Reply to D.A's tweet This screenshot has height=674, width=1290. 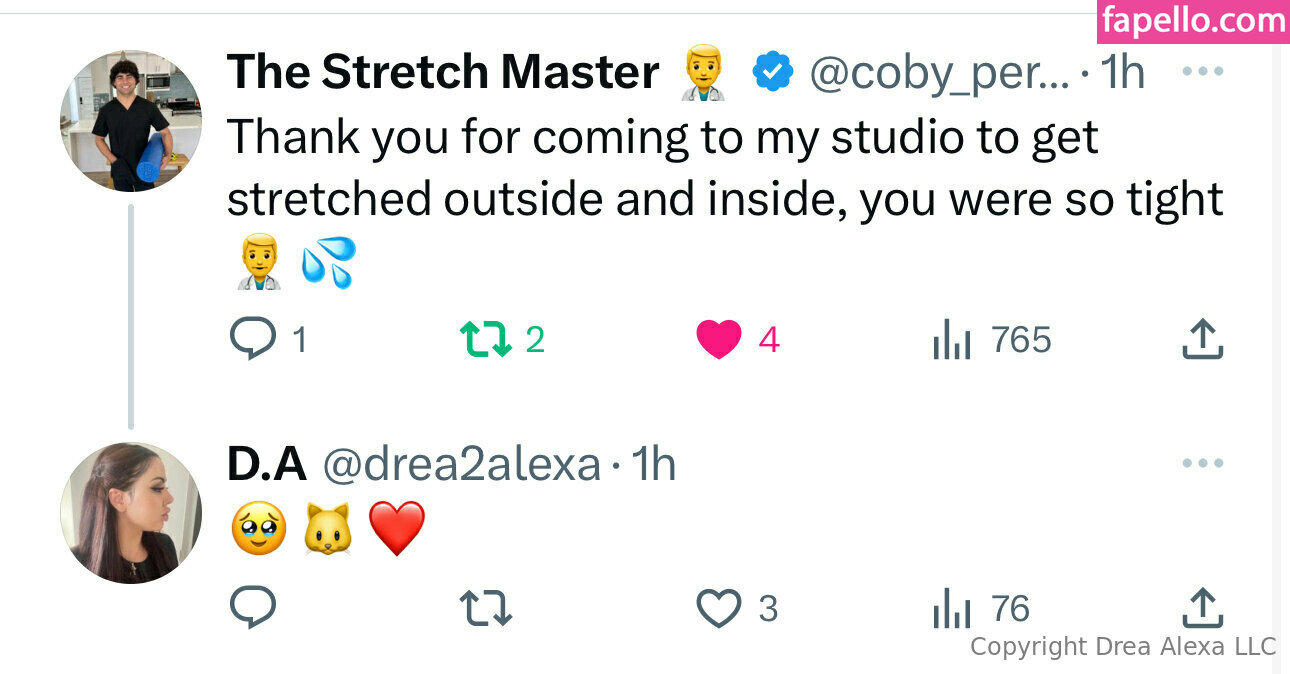pos(252,608)
